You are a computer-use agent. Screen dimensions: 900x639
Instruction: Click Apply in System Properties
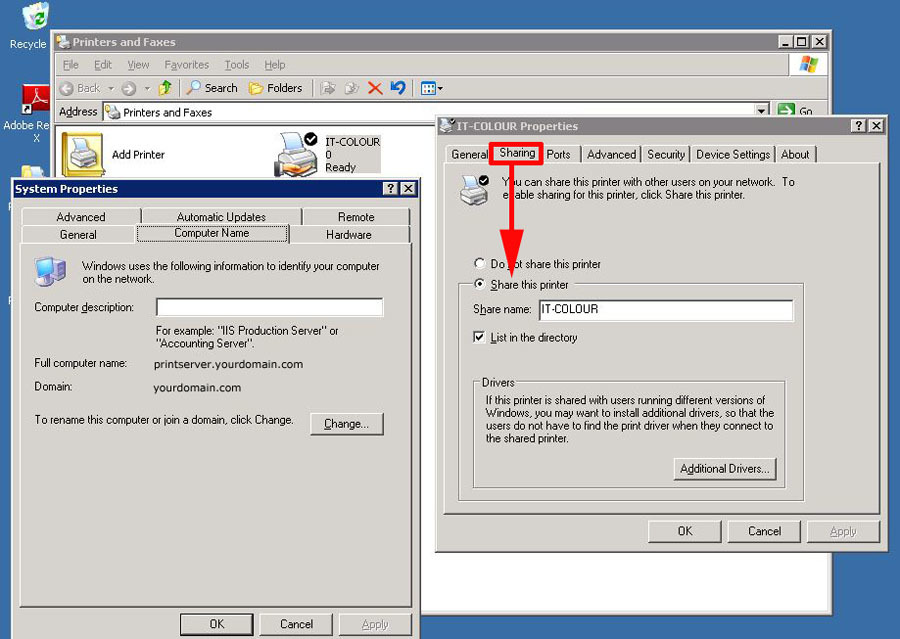pos(375,624)
